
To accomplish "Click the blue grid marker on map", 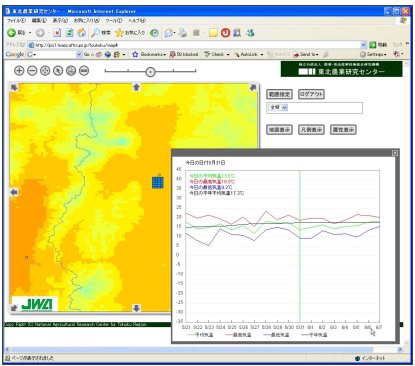I will tap(158, 182).
